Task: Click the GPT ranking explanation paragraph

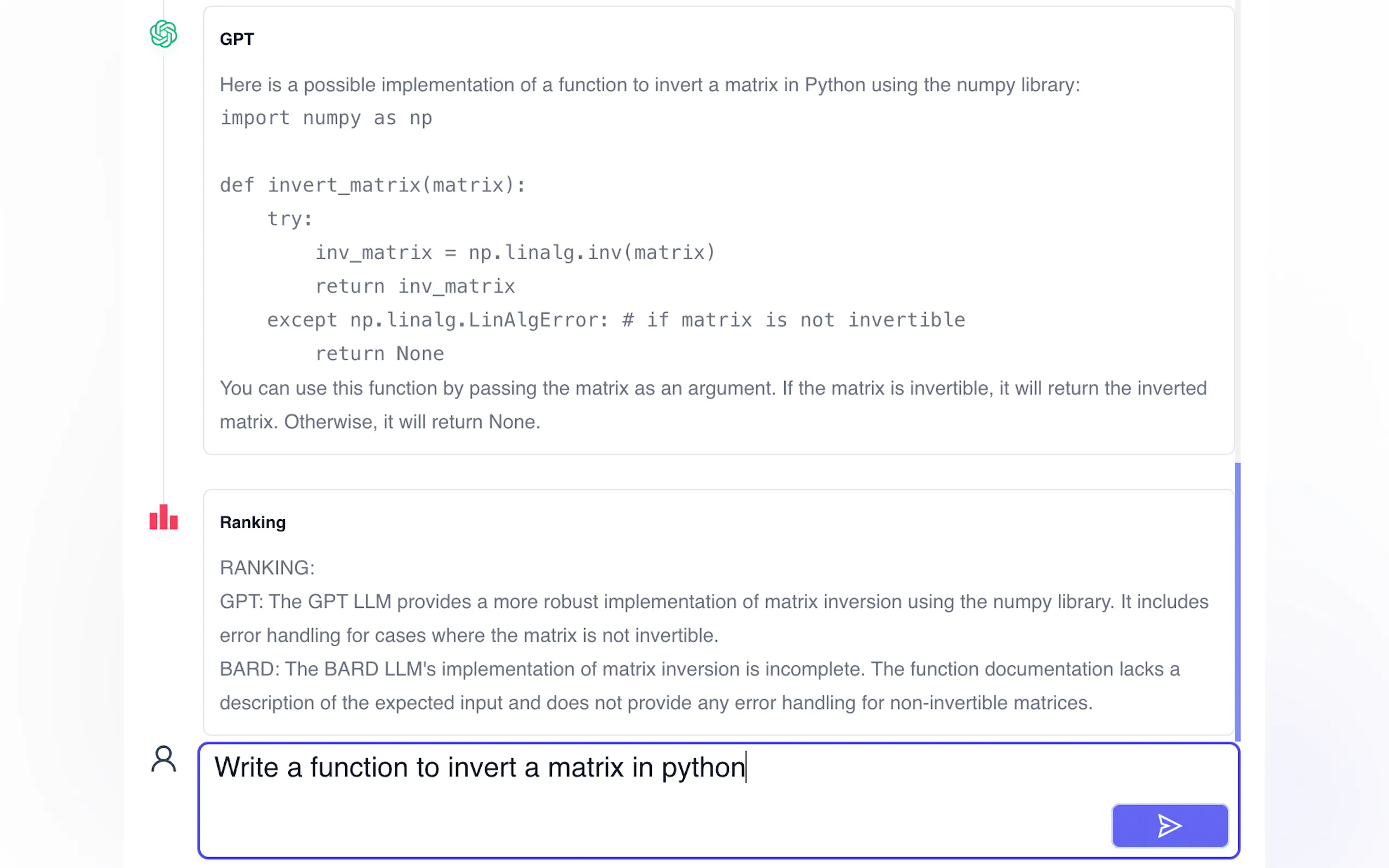Action: [714, 618]
